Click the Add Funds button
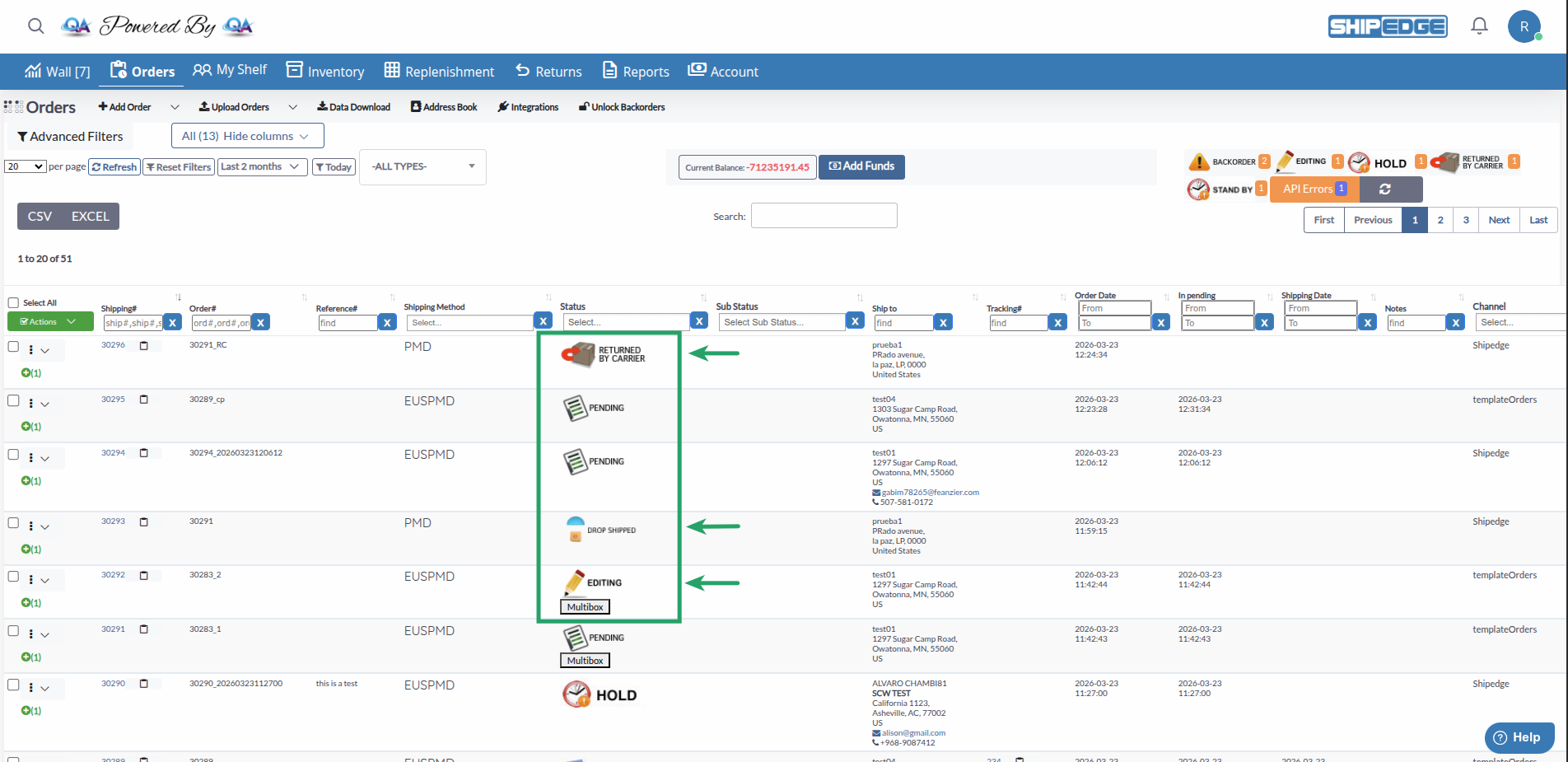The image size is (1568, 762). tap(861, 166)
